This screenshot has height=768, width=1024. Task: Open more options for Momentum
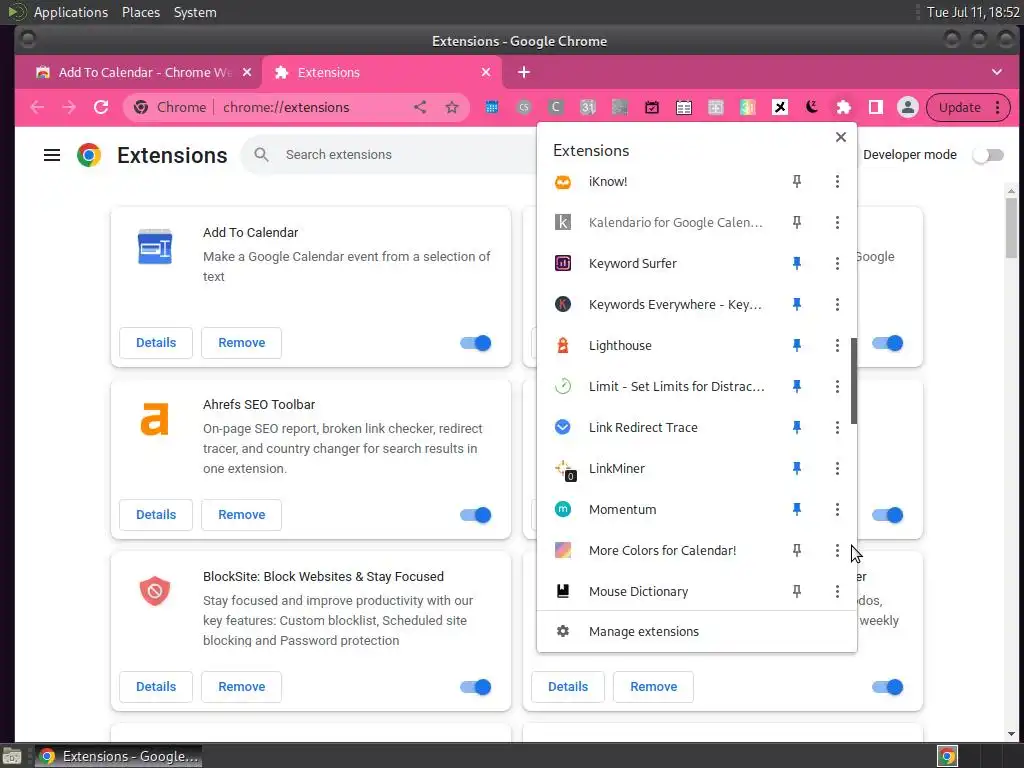[837, 509]
